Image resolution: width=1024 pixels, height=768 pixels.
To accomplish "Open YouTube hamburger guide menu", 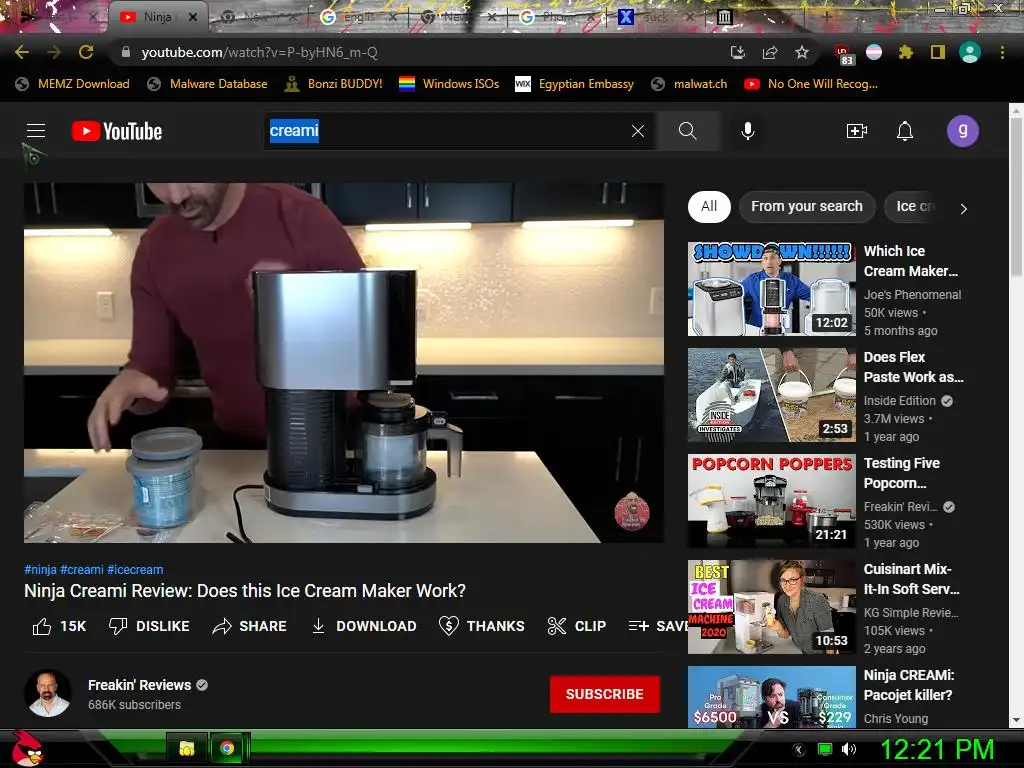I will pyautogui.click(x=36, y=131).
